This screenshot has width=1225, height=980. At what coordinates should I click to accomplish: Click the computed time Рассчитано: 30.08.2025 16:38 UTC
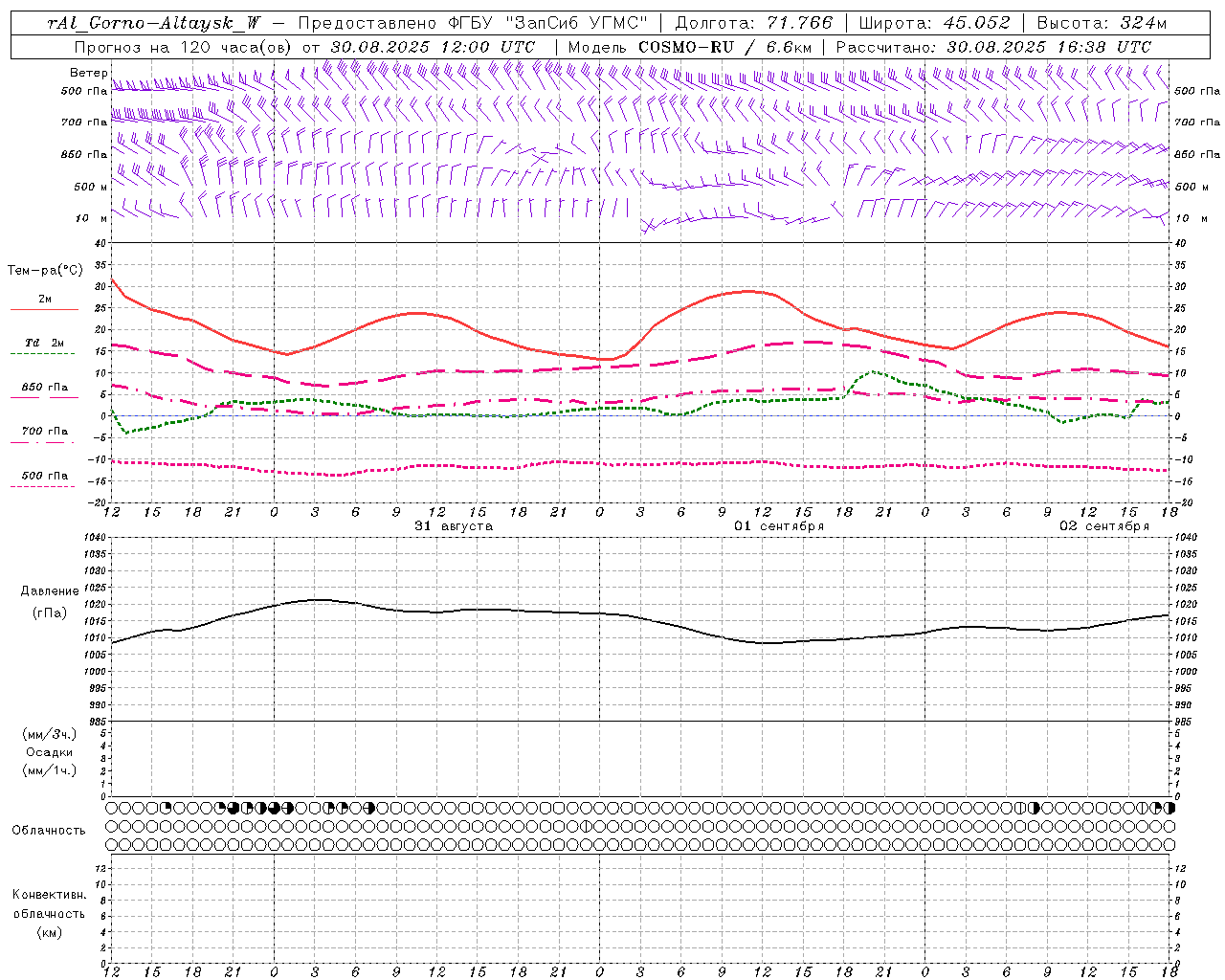pyautogui.click(x=993, y=46)
